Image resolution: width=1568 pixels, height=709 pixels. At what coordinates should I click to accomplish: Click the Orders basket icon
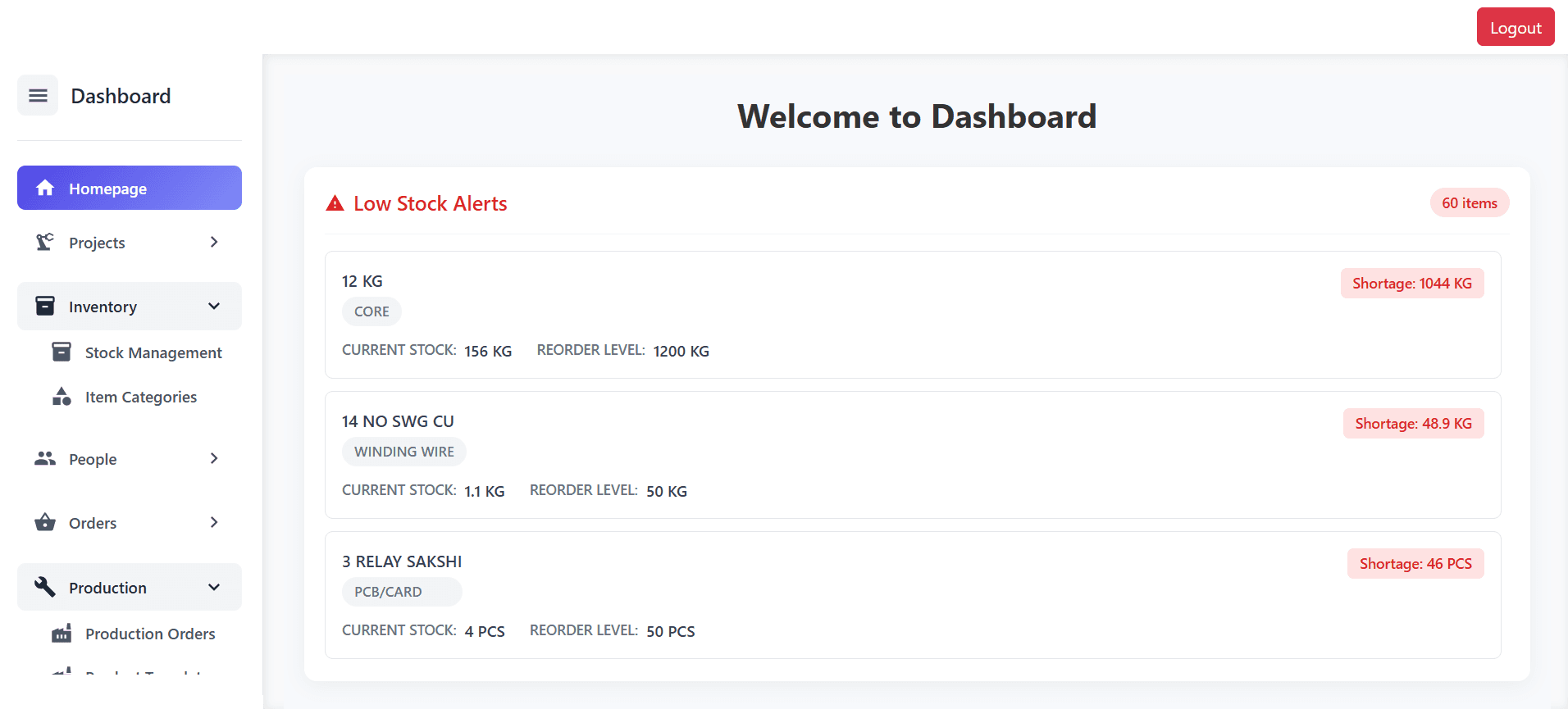pos(45,523)
